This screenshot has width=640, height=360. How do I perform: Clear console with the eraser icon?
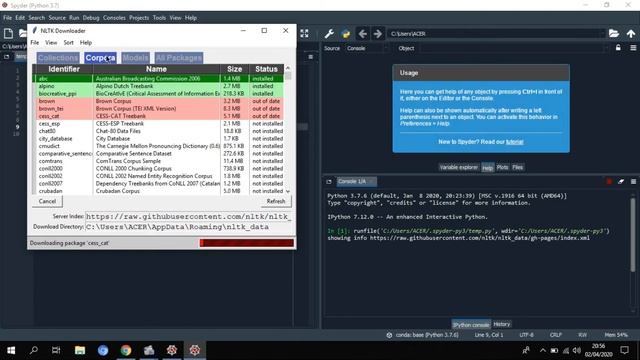click(621, 182)
